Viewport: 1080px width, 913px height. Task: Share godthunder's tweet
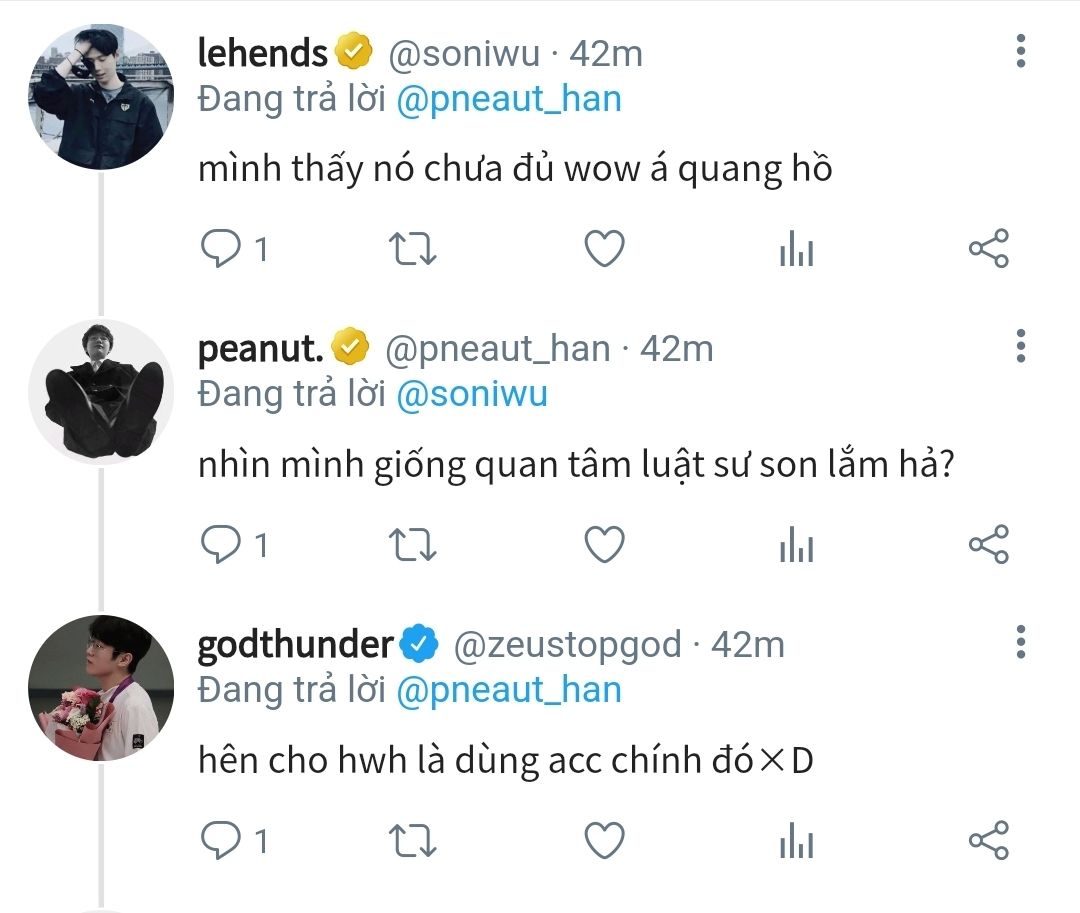[x=989, y=842]
